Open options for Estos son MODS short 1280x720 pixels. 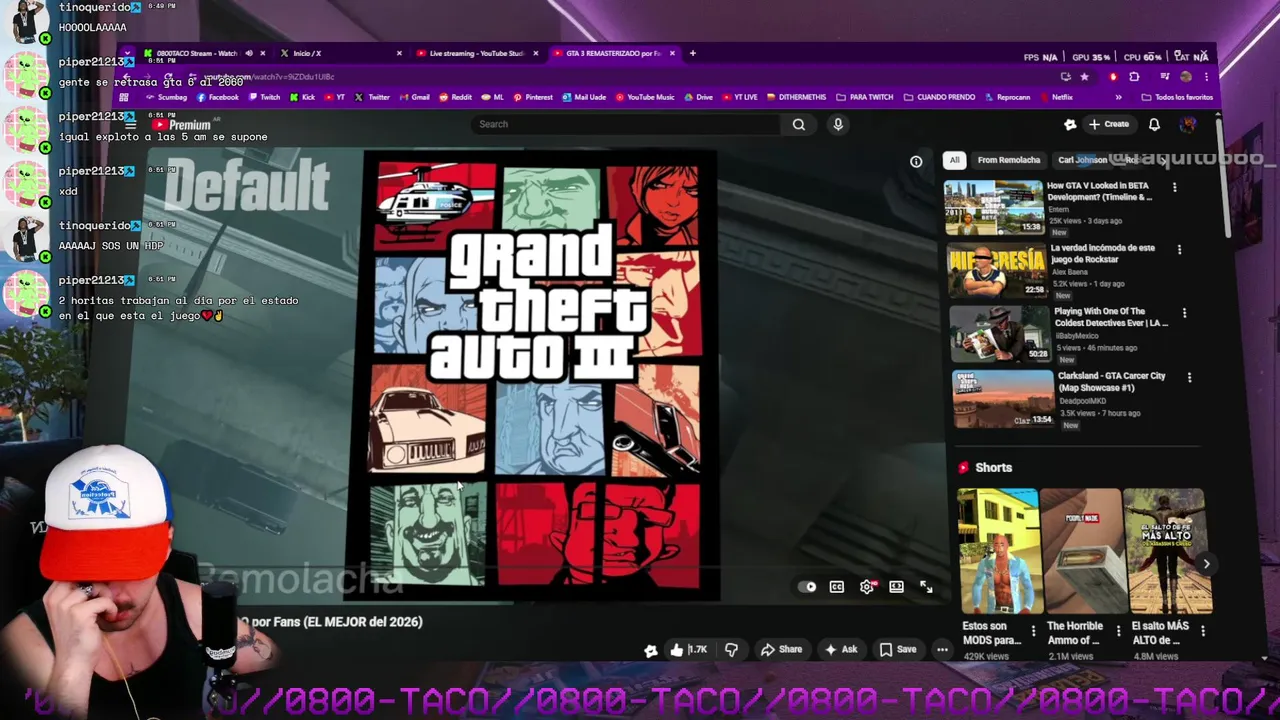(1033, 631)
